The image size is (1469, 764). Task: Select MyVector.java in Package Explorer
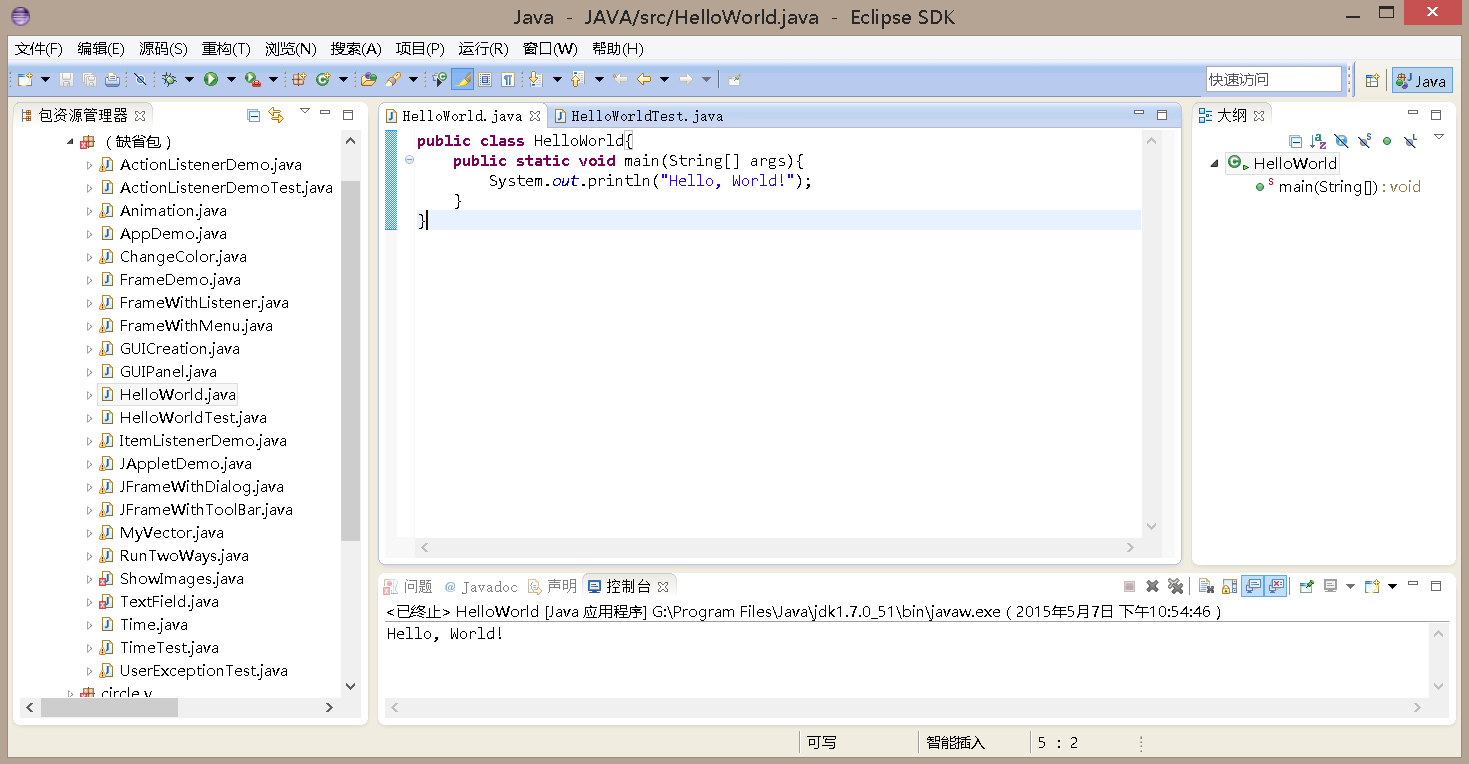pyautogui.click(x=171, y=533)
